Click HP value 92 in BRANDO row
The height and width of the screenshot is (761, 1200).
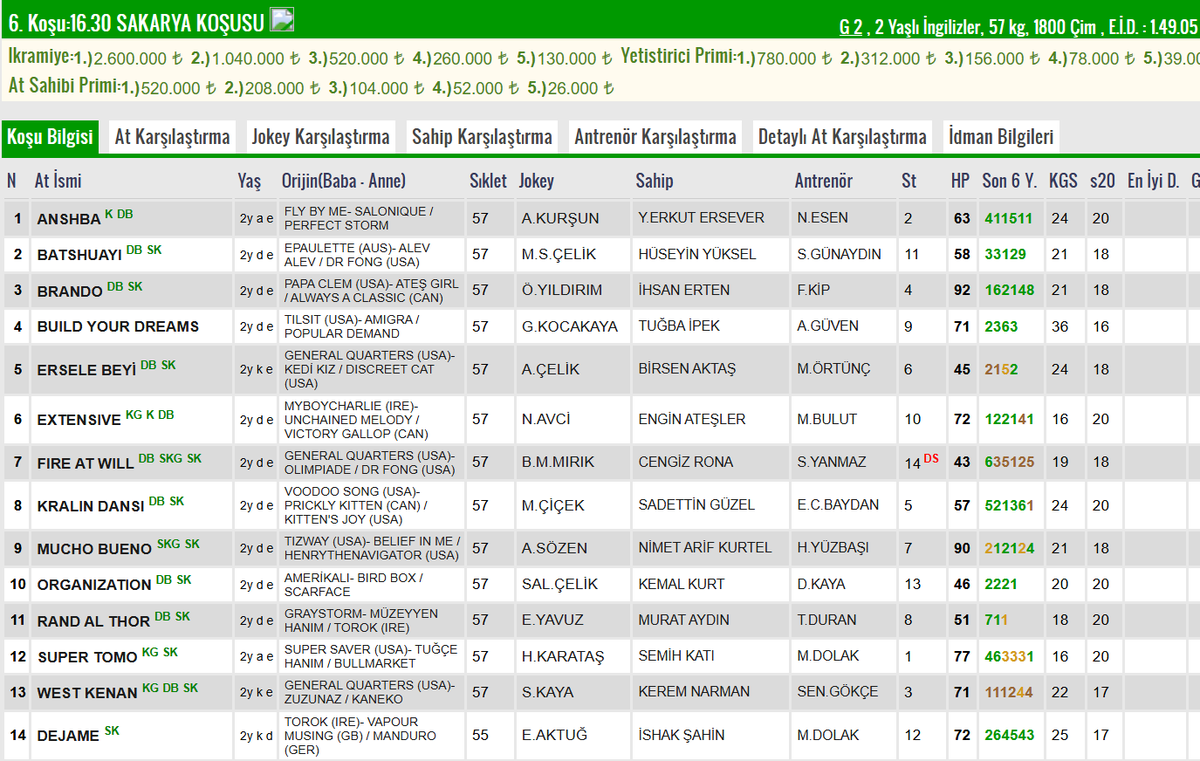961,290
